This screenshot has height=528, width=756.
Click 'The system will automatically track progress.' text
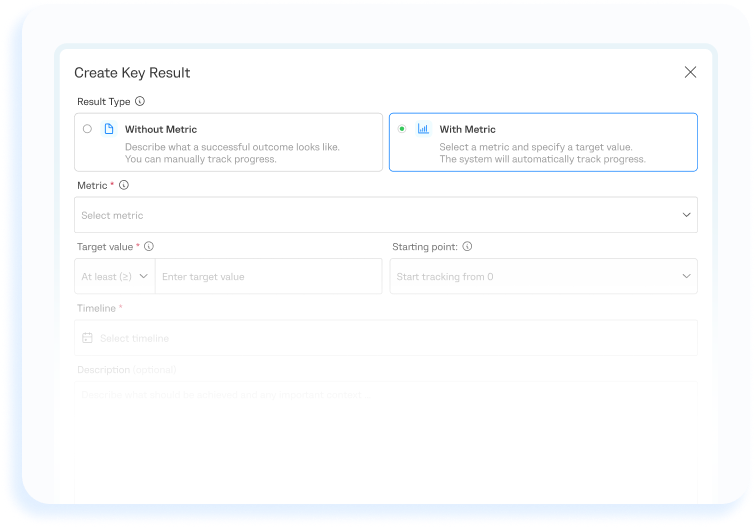[542, 159]
